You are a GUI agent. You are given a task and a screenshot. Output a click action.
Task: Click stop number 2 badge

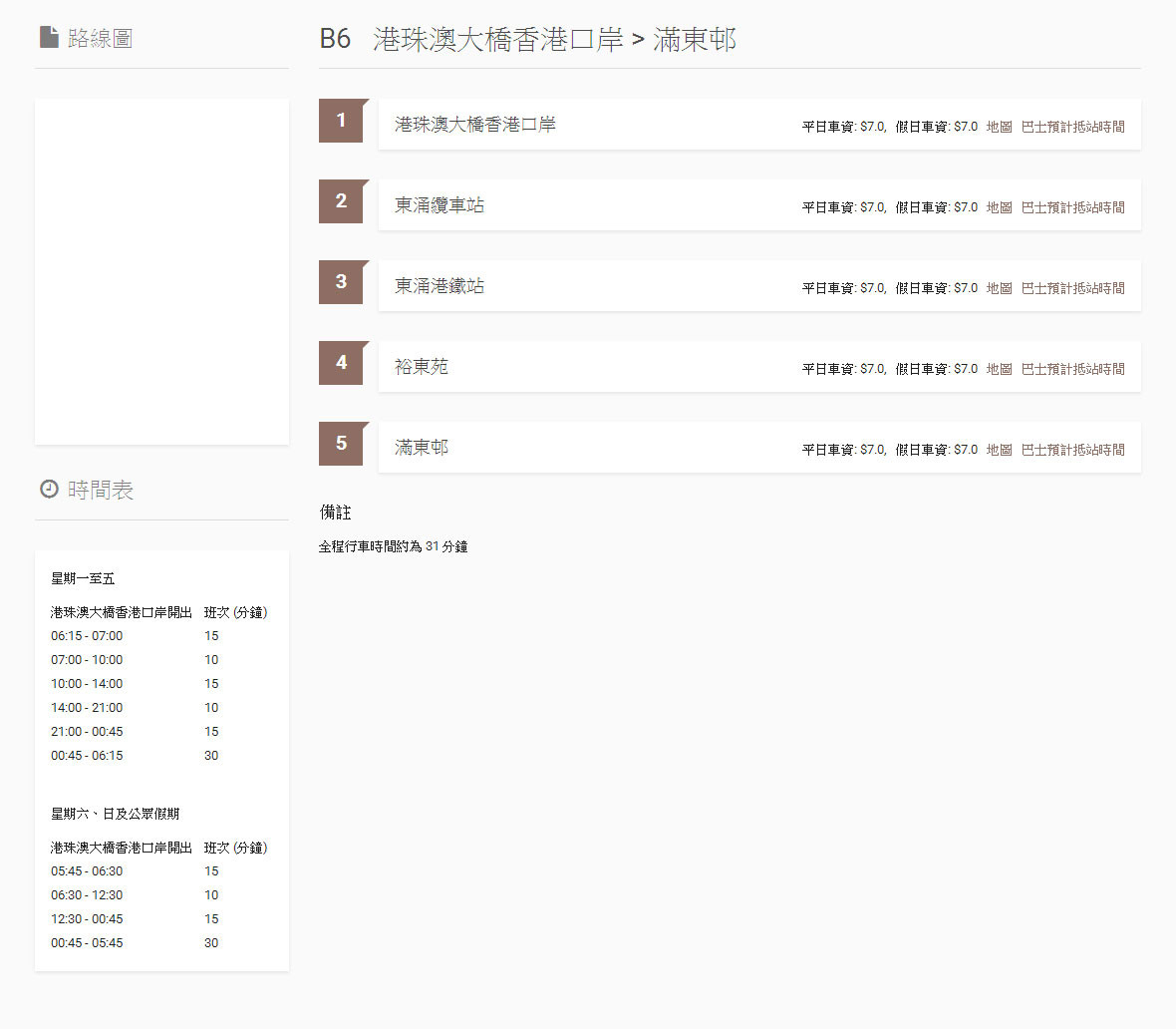pos(341,201)
